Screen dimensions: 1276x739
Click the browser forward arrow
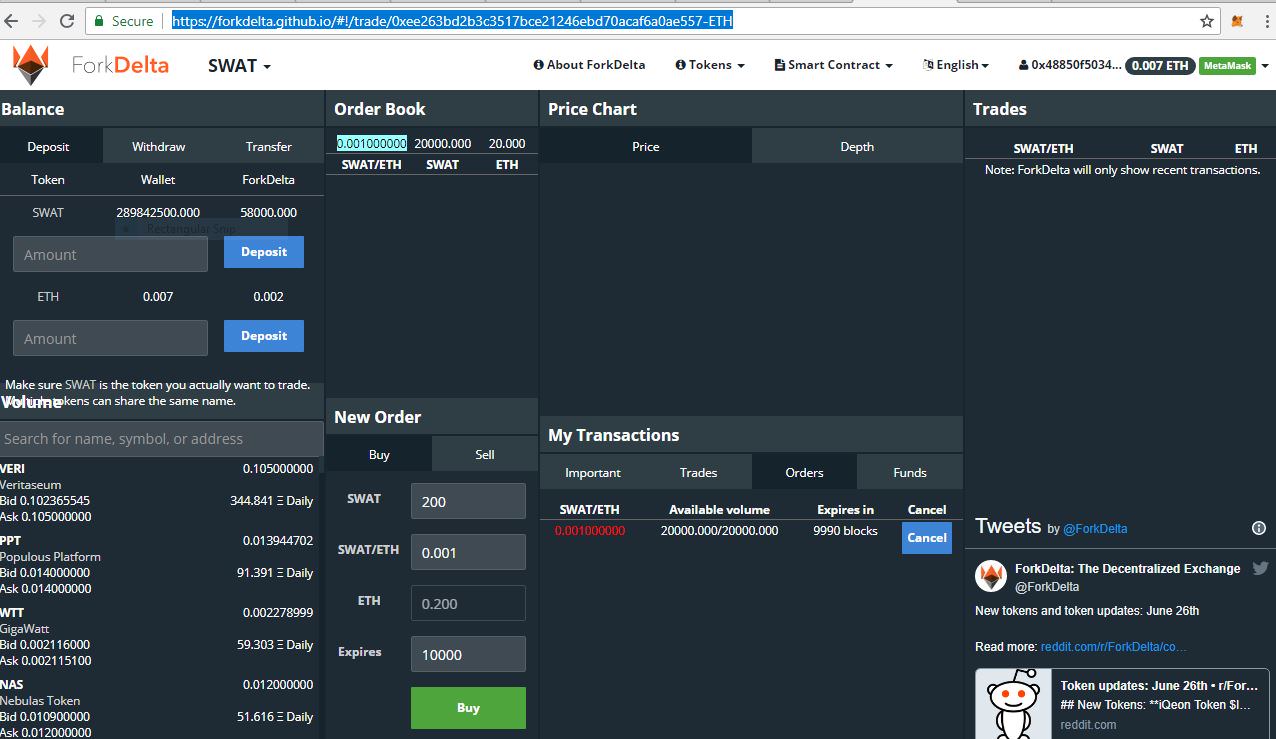[39, 21]
